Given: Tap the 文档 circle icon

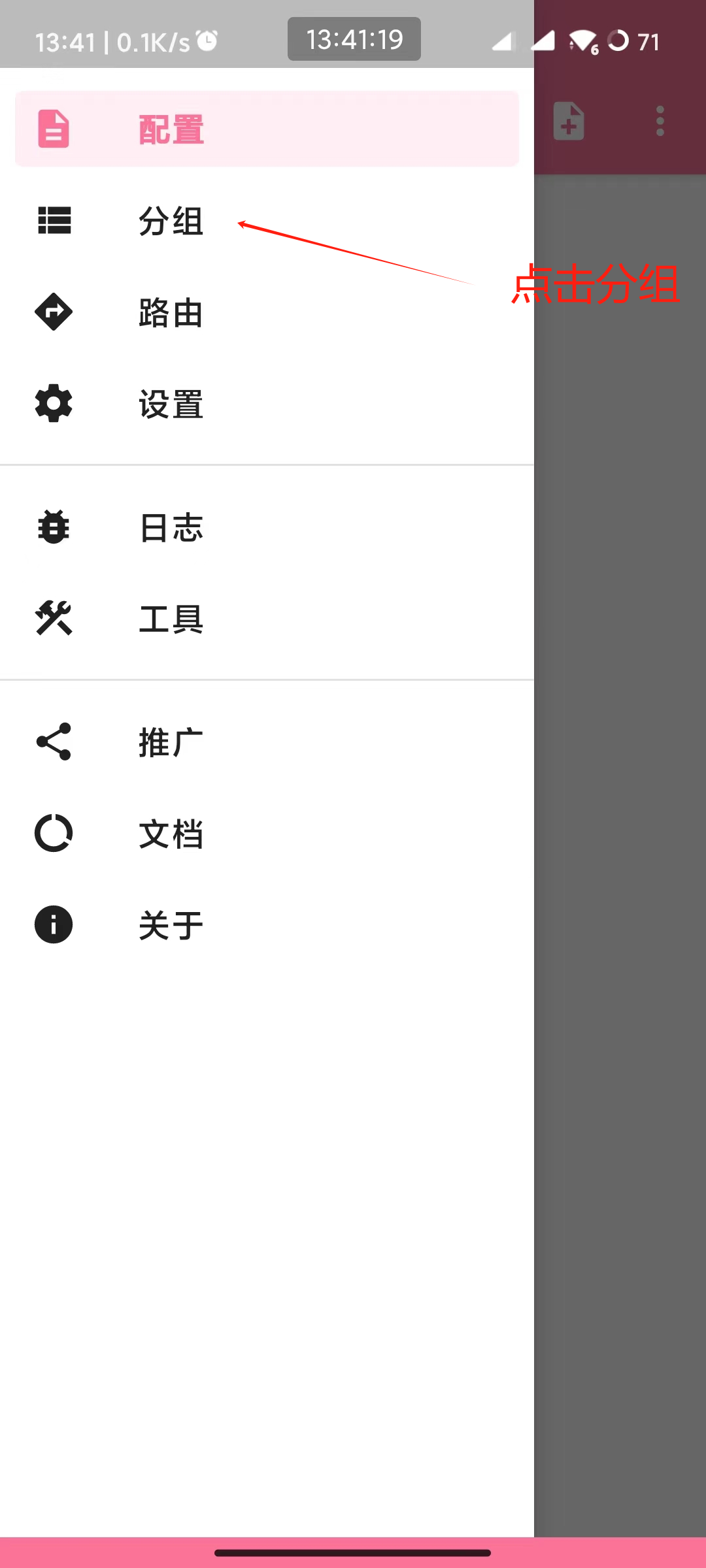Looking at the screenshot, I should pyautogui.click(x=54, y=833).
